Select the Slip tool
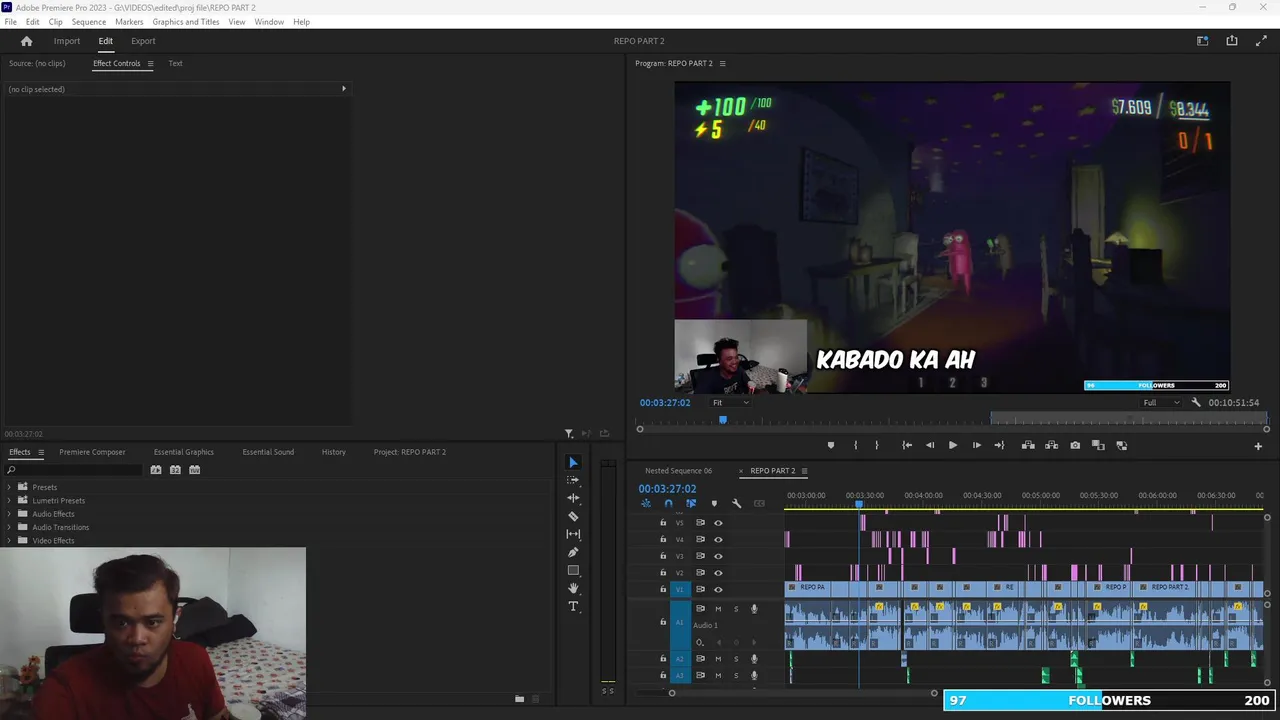The image size is (1280, 720). [x=573, y=534]
